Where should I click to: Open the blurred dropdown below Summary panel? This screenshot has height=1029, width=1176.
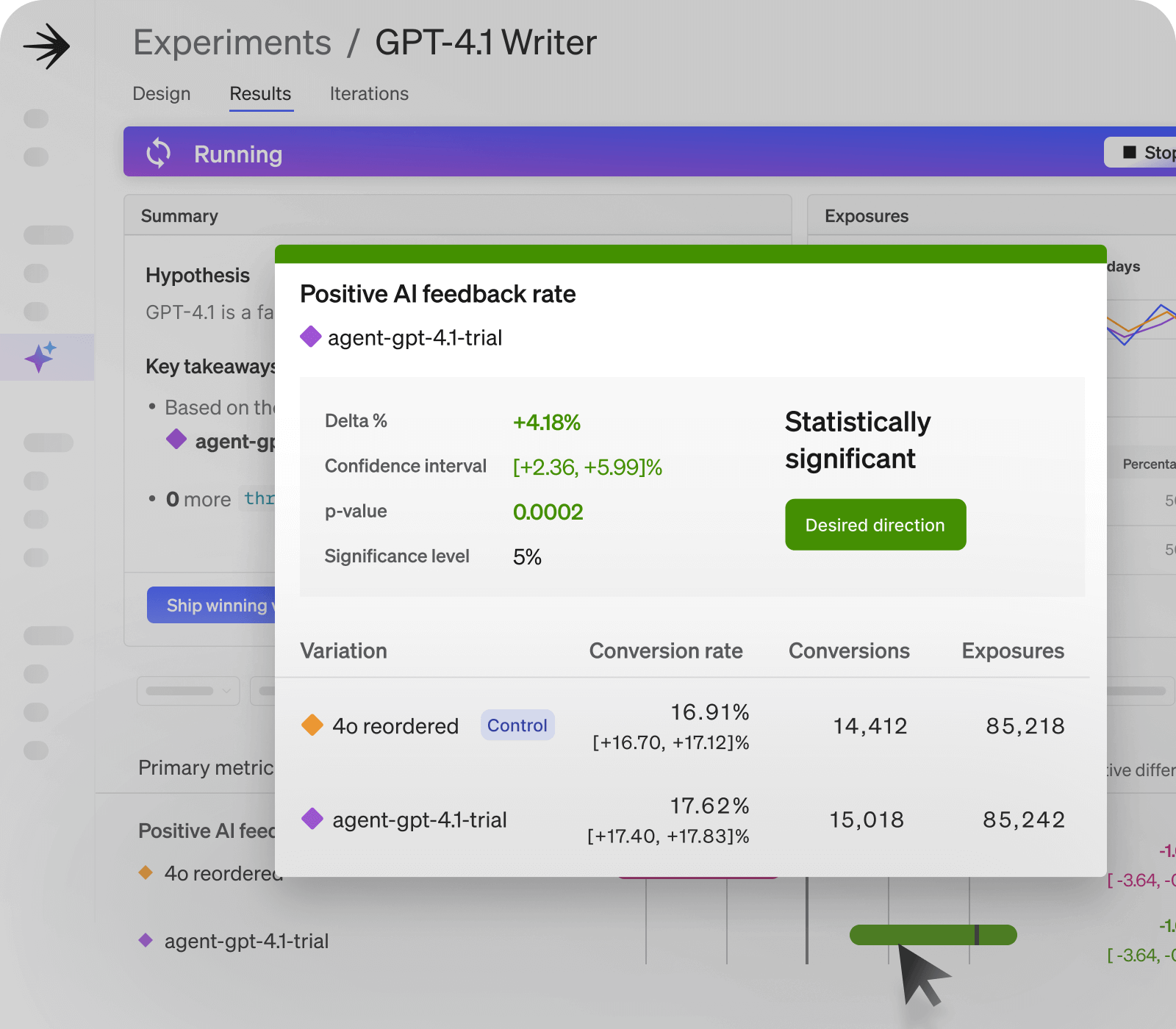coord(188,691)
